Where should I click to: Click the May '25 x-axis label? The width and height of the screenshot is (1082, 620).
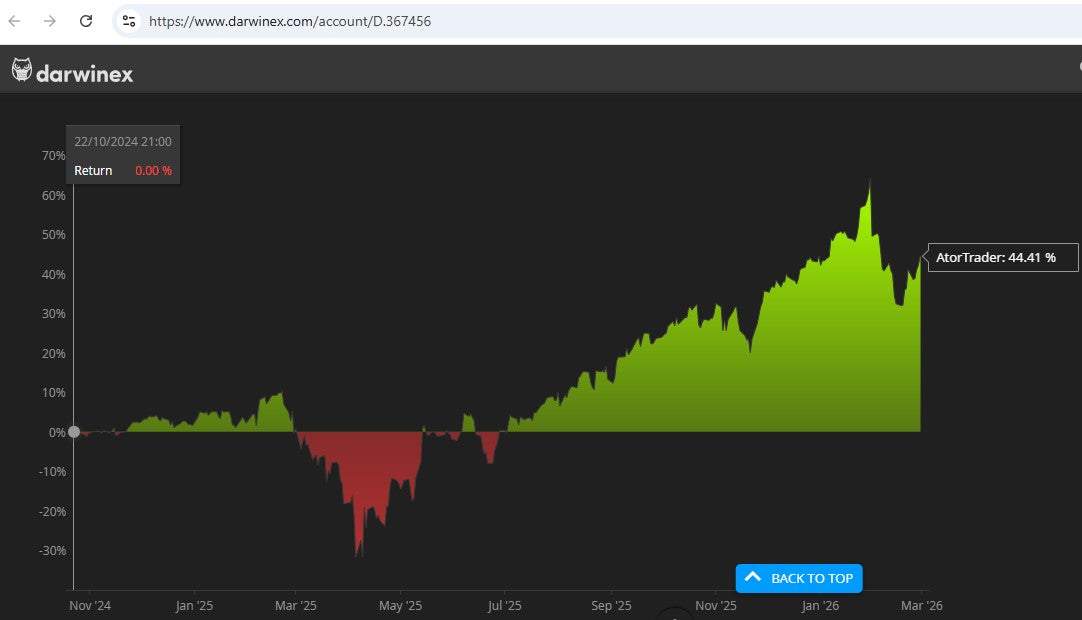[x=400, y=605]
